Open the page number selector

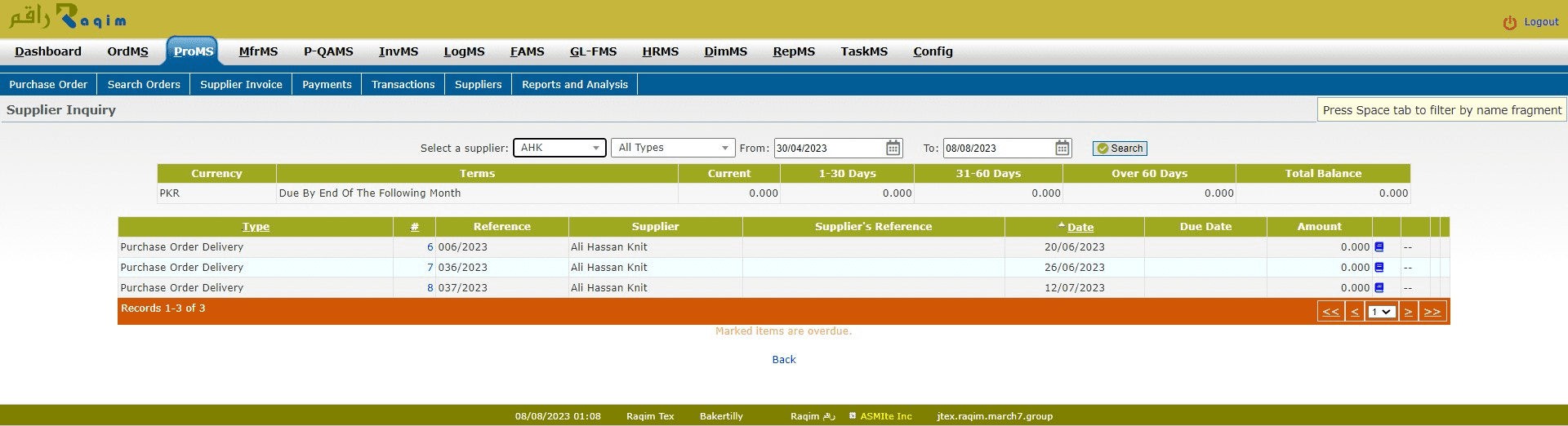coord(1381,312)
